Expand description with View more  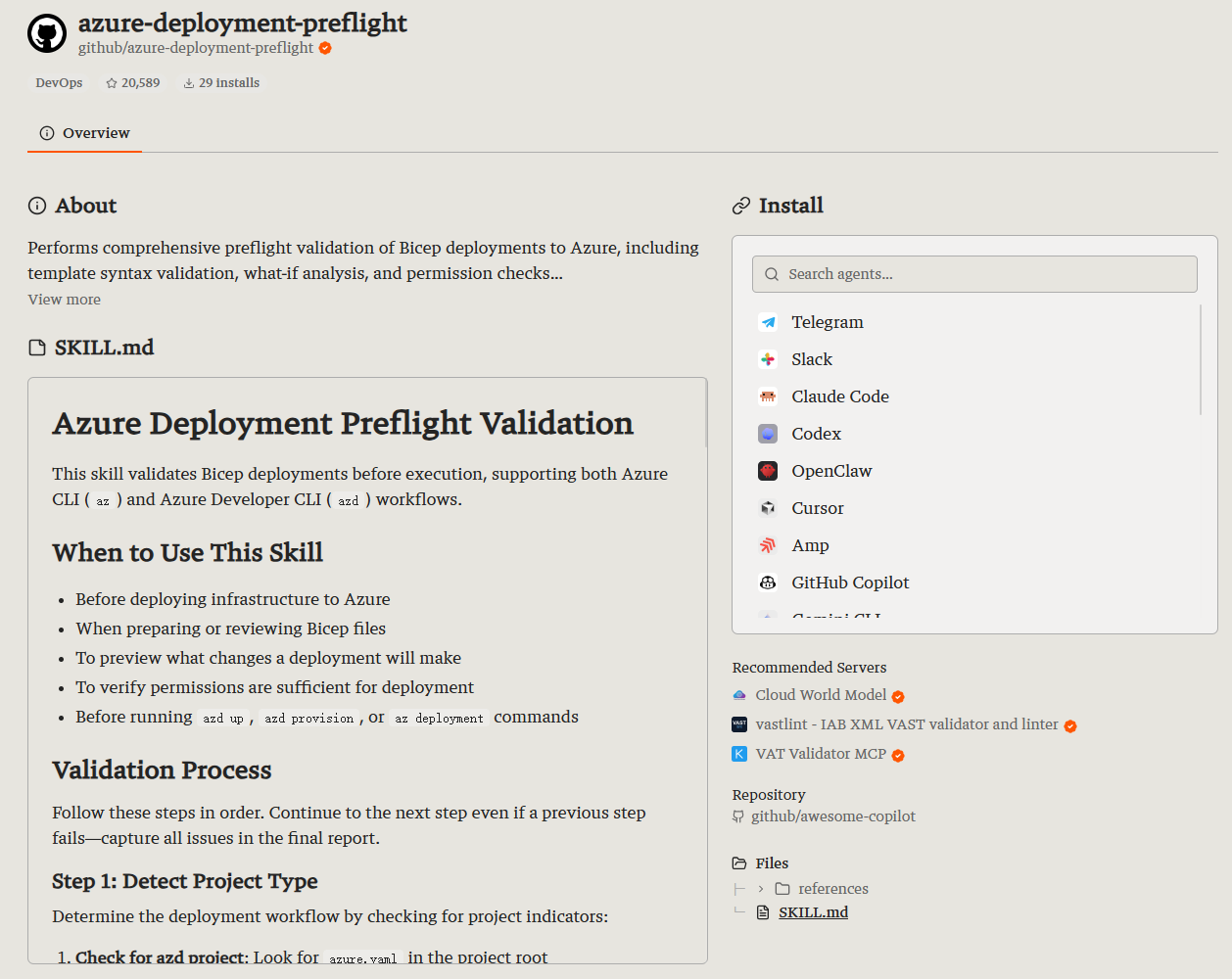(65, 300)
